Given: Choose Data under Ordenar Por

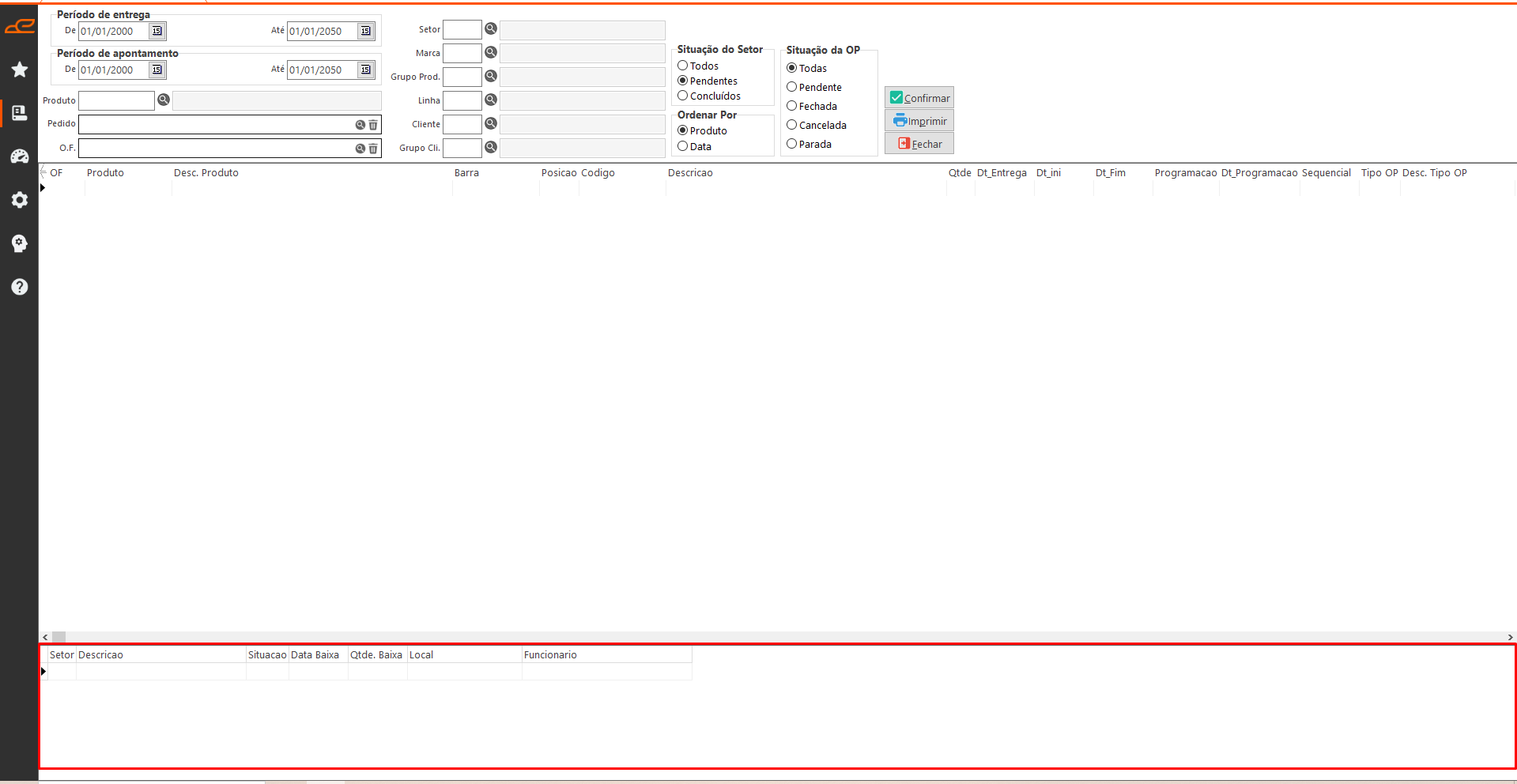Looking at the screenshot, I should pyautogui.click(x=683, y=146).
